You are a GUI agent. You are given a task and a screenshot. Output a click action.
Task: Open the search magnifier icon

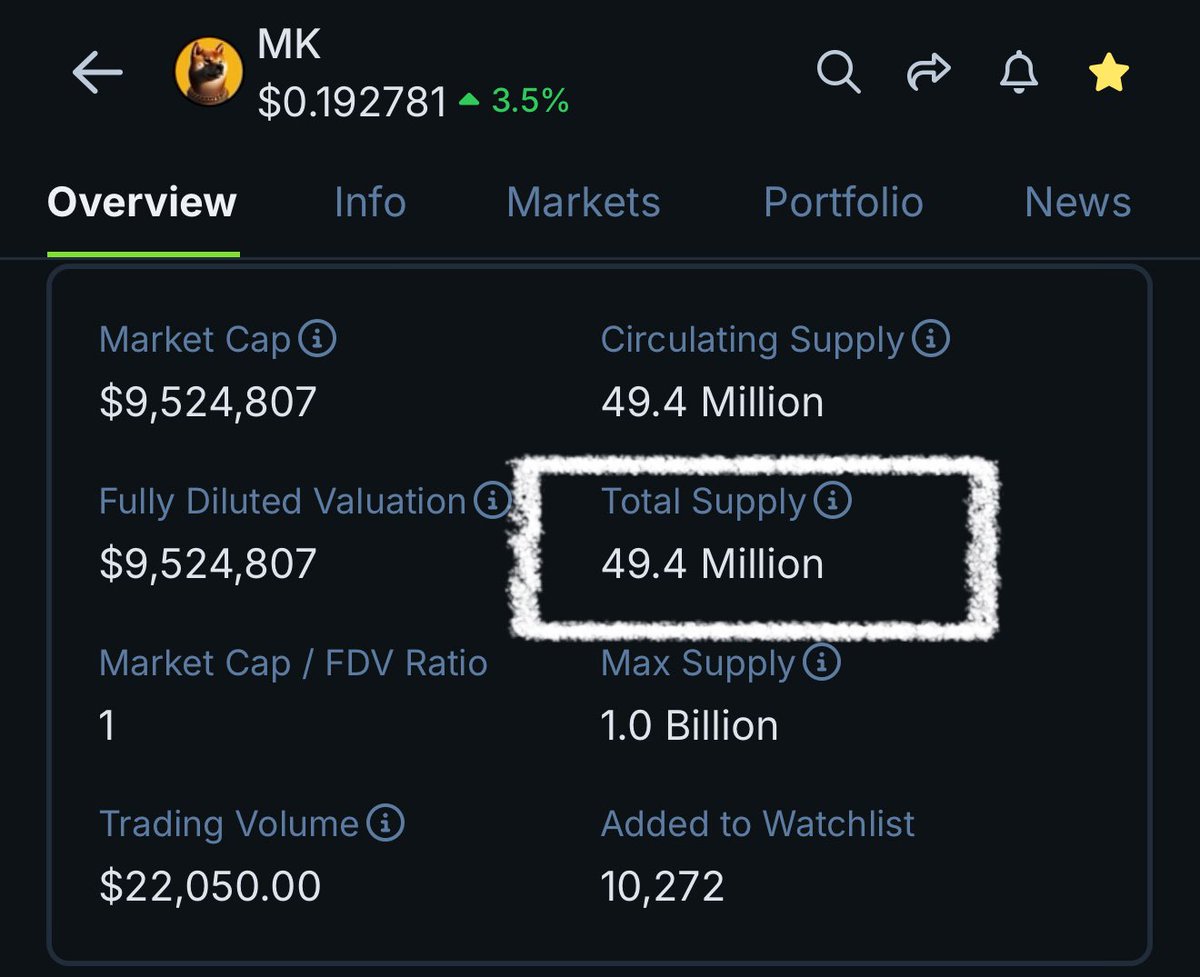point(838,72)
